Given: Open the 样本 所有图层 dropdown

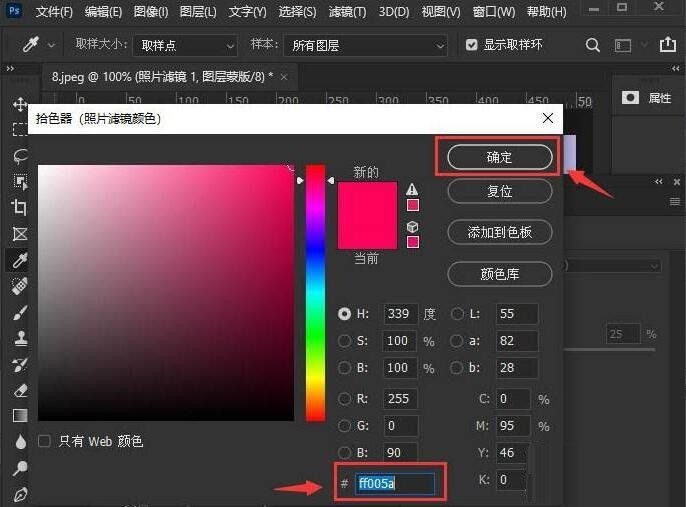Looking at the screenshot, I should [366, 45].
